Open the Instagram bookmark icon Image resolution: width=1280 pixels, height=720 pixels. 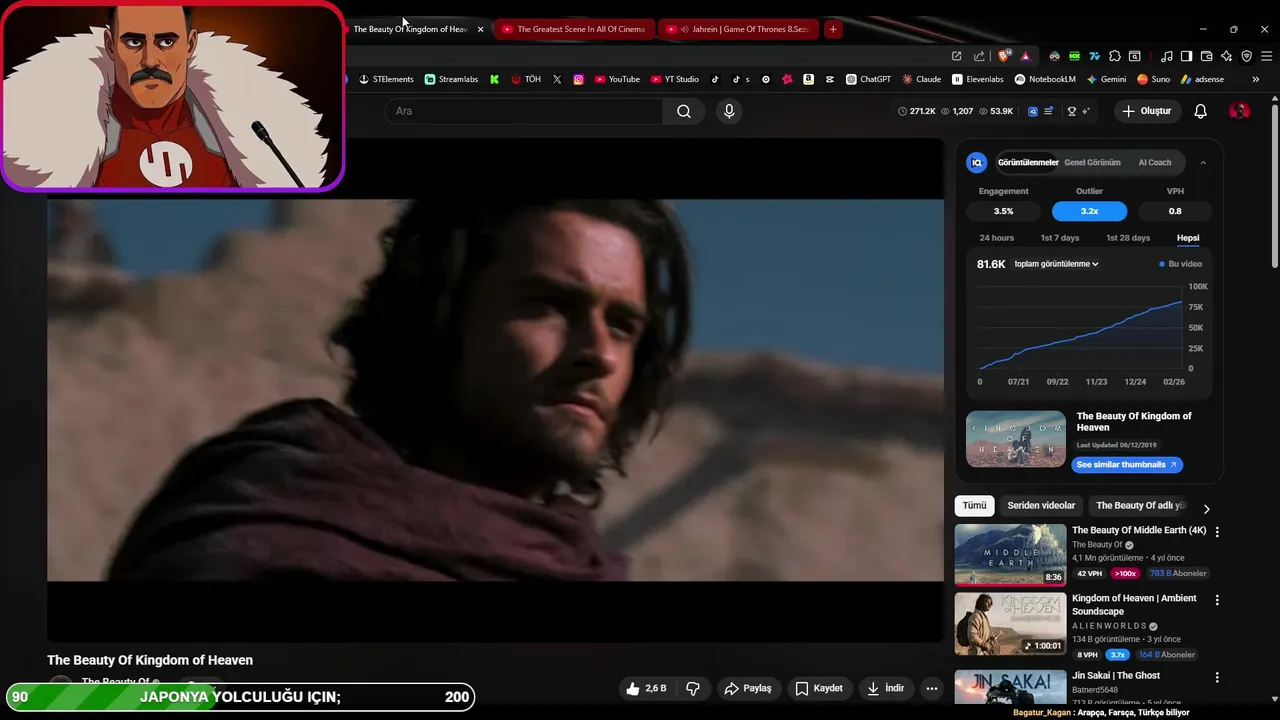(x=578, y=79)
